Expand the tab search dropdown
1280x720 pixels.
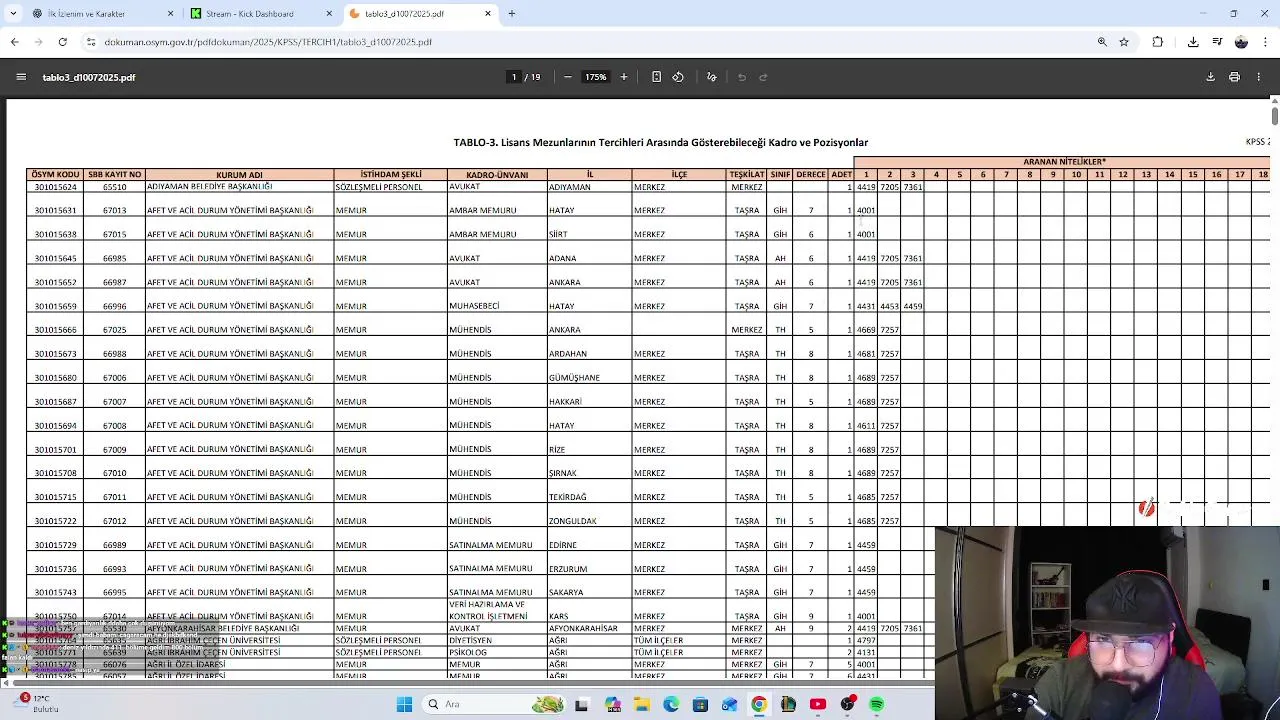[13, 14]
